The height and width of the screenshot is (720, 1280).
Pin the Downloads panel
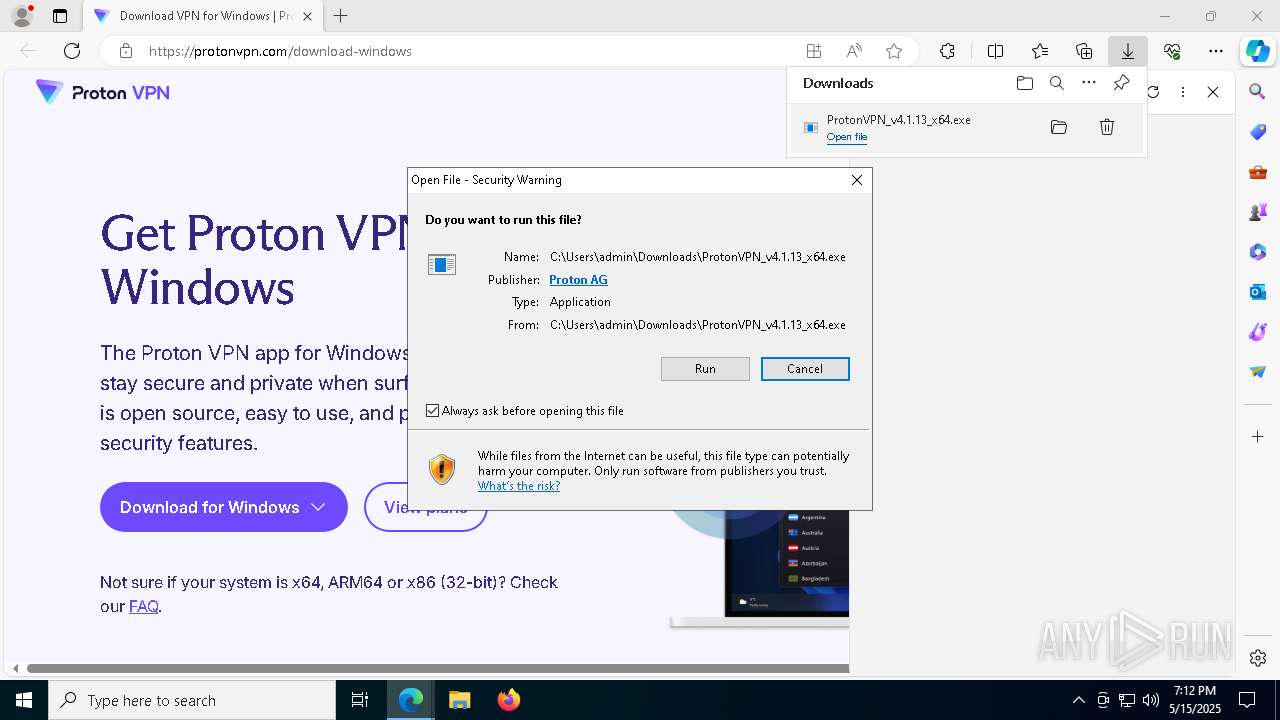click(1121, 83)
